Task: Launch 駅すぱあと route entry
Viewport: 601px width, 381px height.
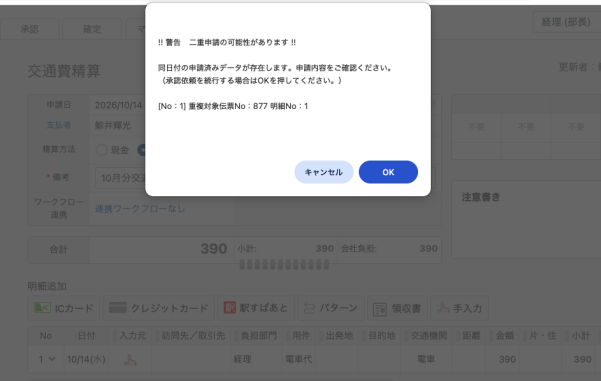Action: click(x=256, y=308)
